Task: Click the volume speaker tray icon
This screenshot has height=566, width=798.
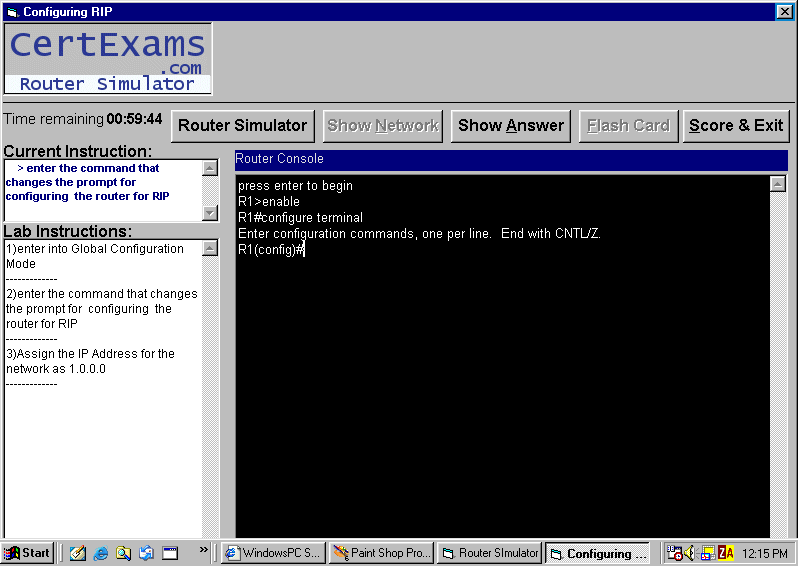Action: [x=690, y=553]
